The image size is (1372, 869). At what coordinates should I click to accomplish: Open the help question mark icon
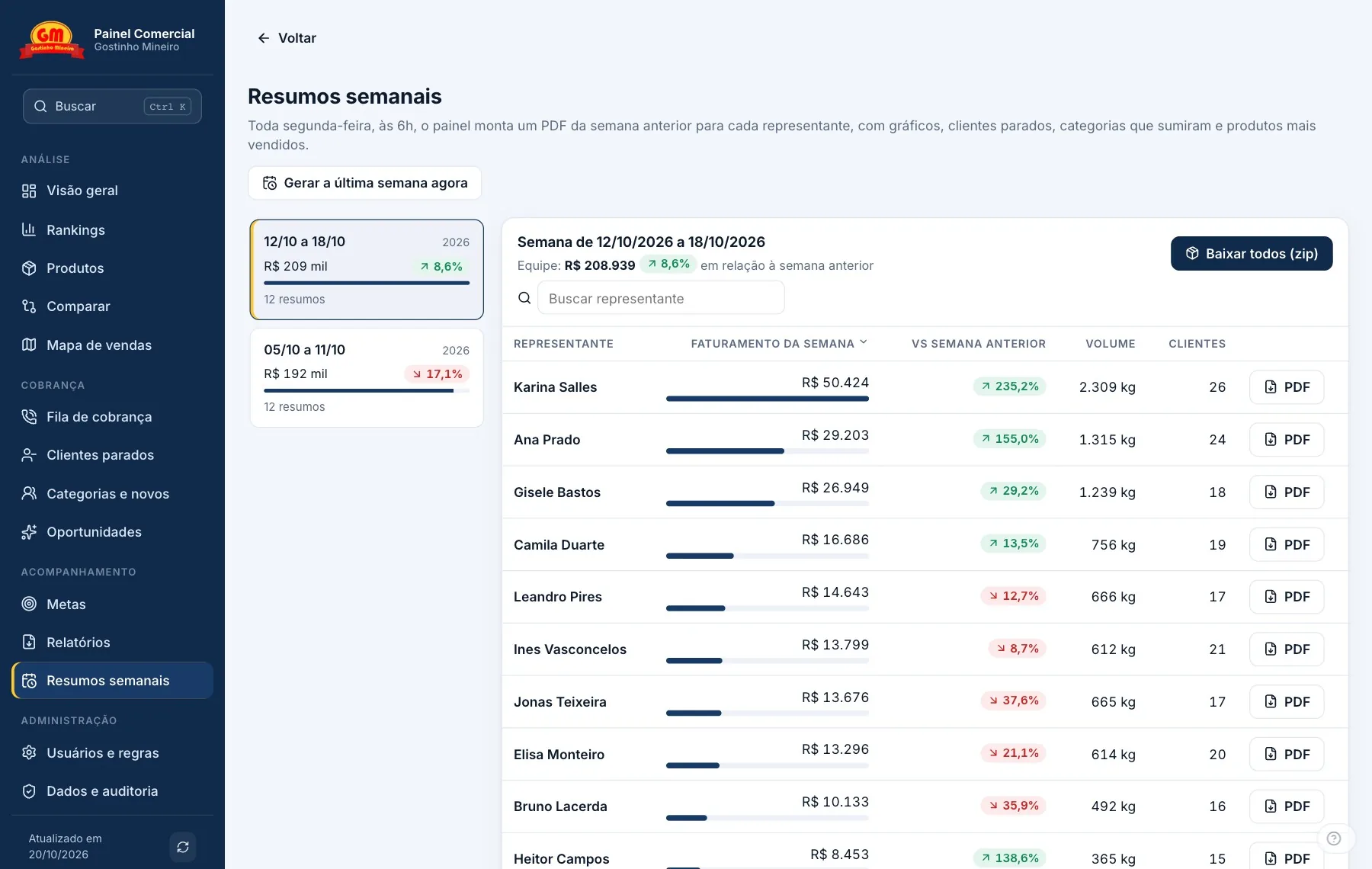click(1334, 839)
